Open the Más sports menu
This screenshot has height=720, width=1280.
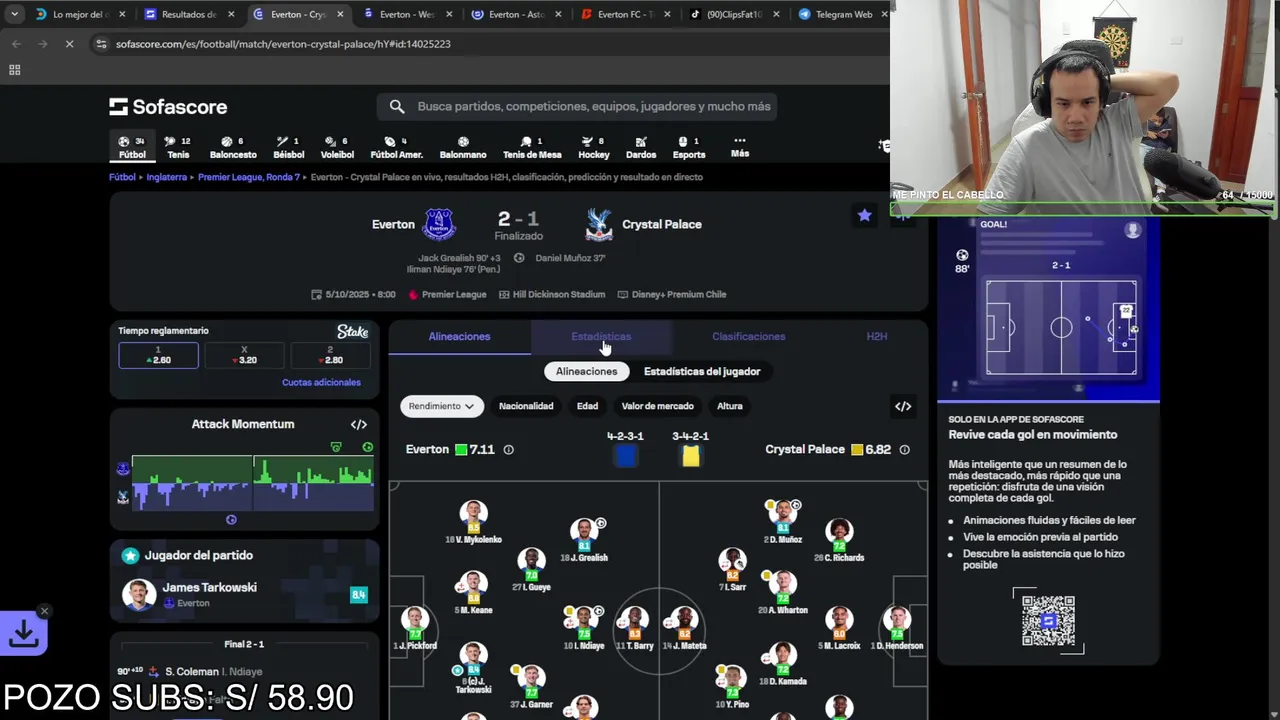tap(740, 147)
